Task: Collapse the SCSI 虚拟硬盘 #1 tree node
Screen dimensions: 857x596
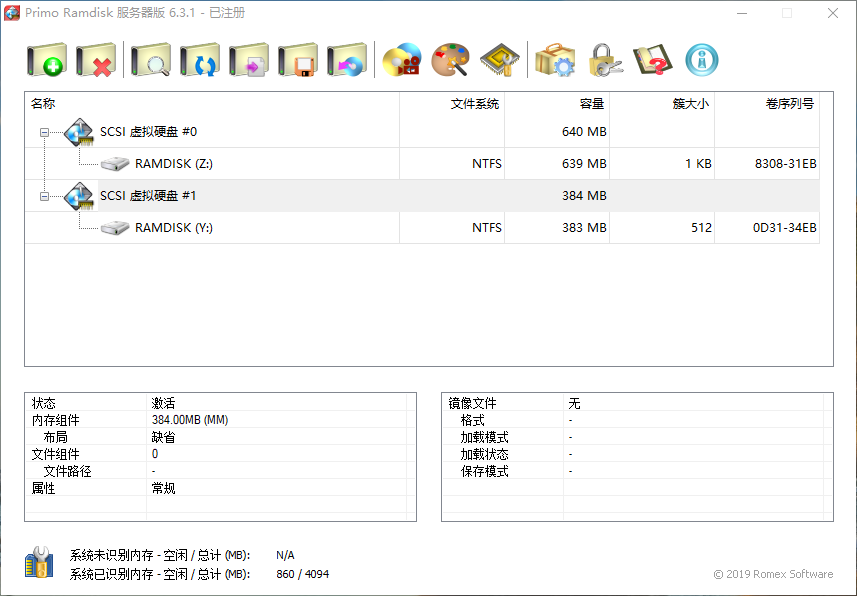Action: click(42, 196)
